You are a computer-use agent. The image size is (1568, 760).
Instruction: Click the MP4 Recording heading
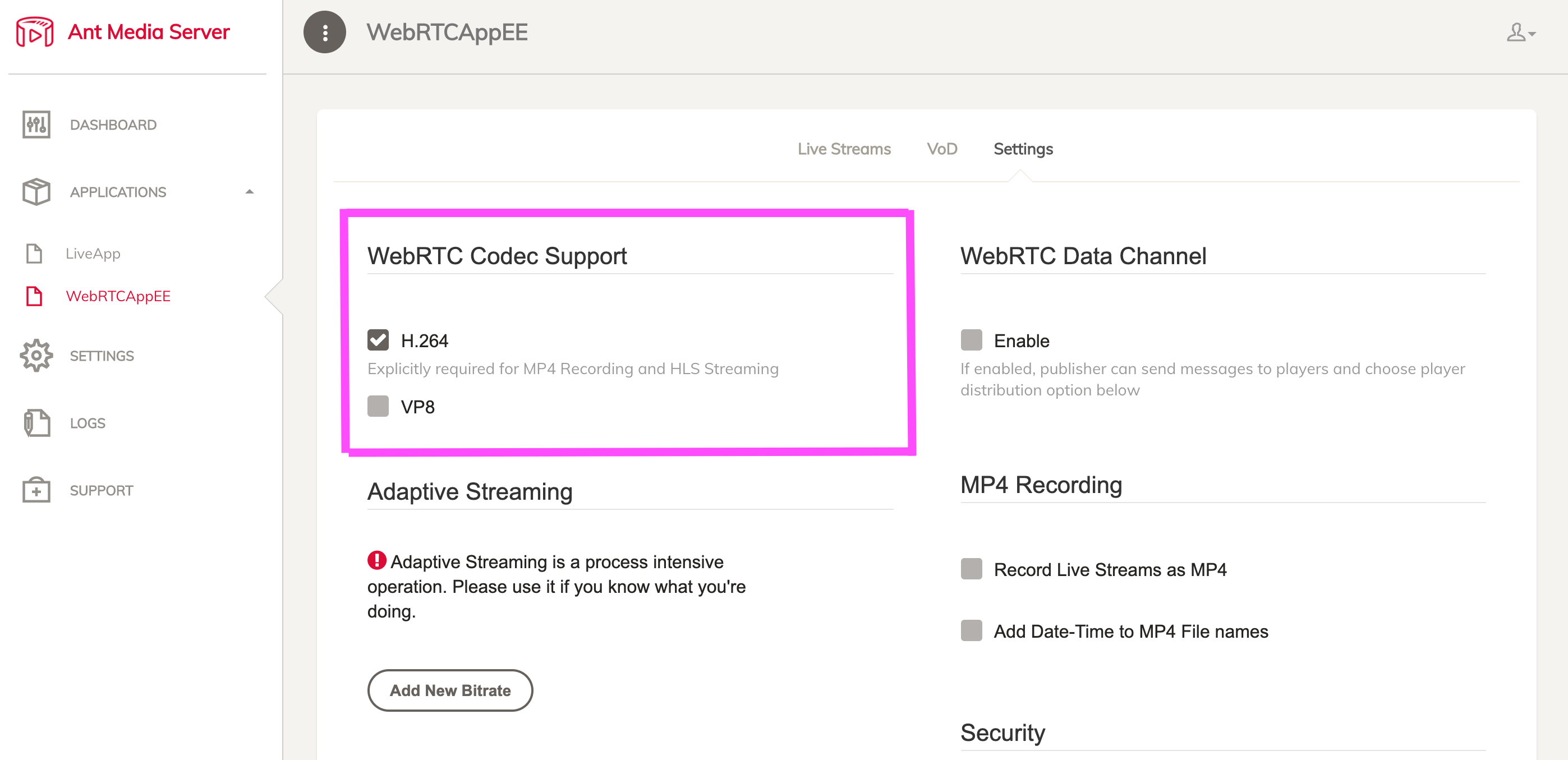point(1041,485)
